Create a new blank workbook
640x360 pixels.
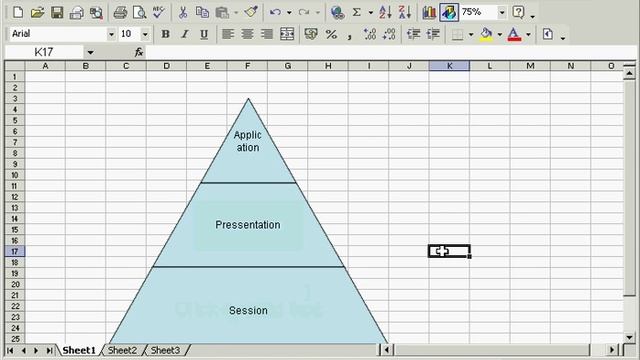[x=18, y=13]
